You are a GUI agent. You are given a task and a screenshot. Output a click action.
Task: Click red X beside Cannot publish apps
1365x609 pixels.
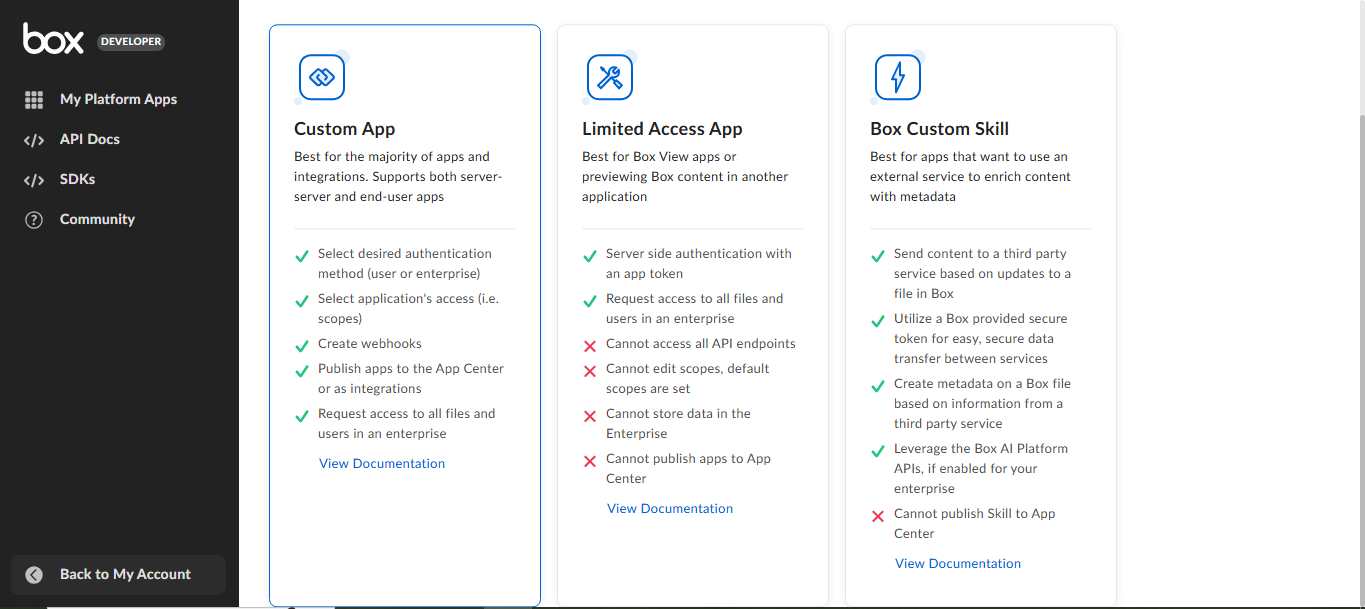590,461
